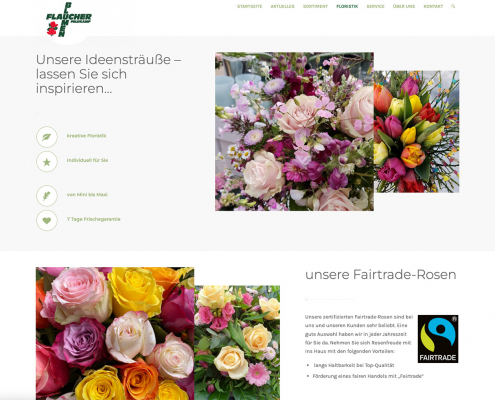Click the heading Unsere Ideensträuße
495x400 pixels.
109,74
